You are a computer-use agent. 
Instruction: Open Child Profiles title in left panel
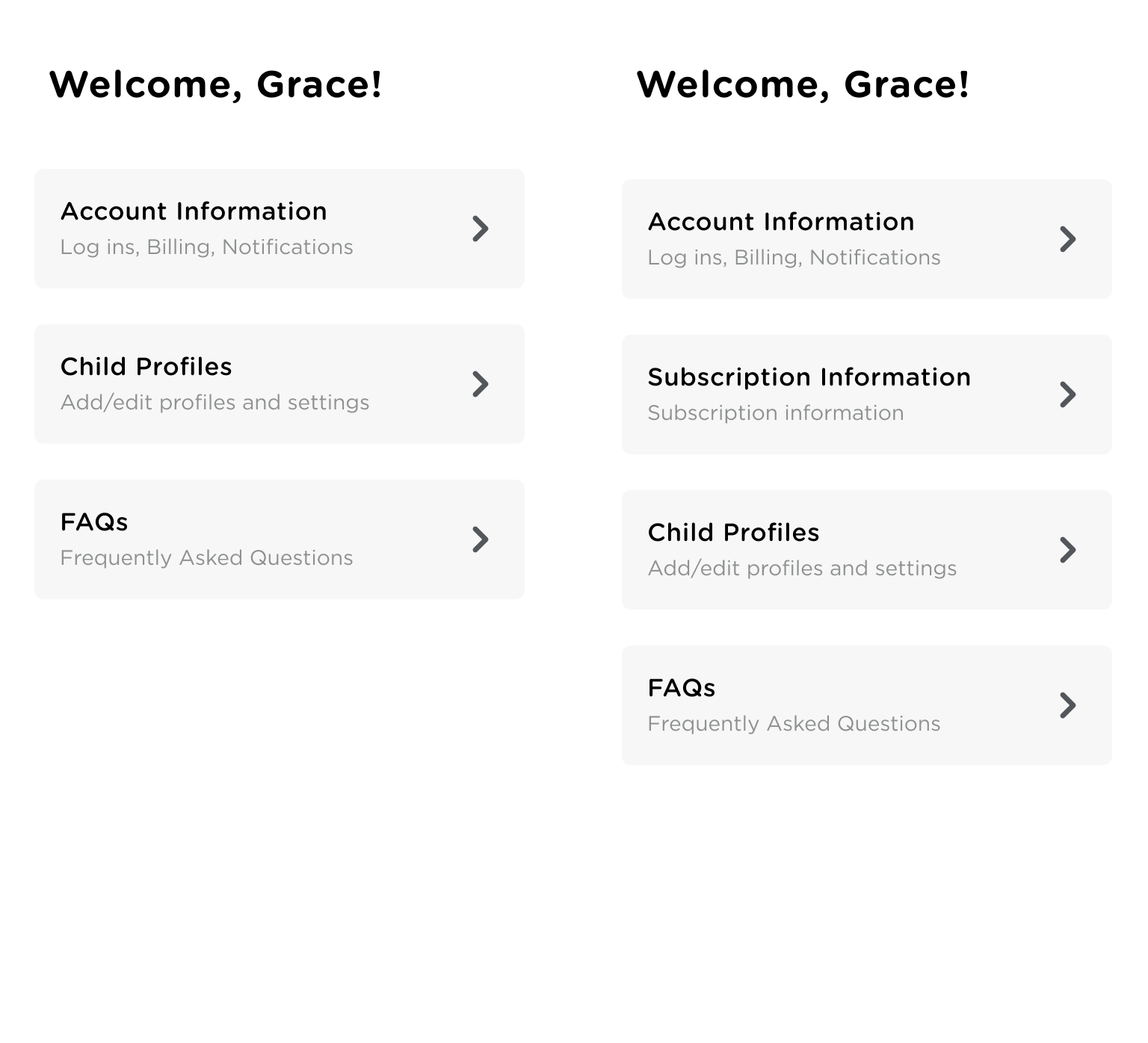tap(146, 367)
